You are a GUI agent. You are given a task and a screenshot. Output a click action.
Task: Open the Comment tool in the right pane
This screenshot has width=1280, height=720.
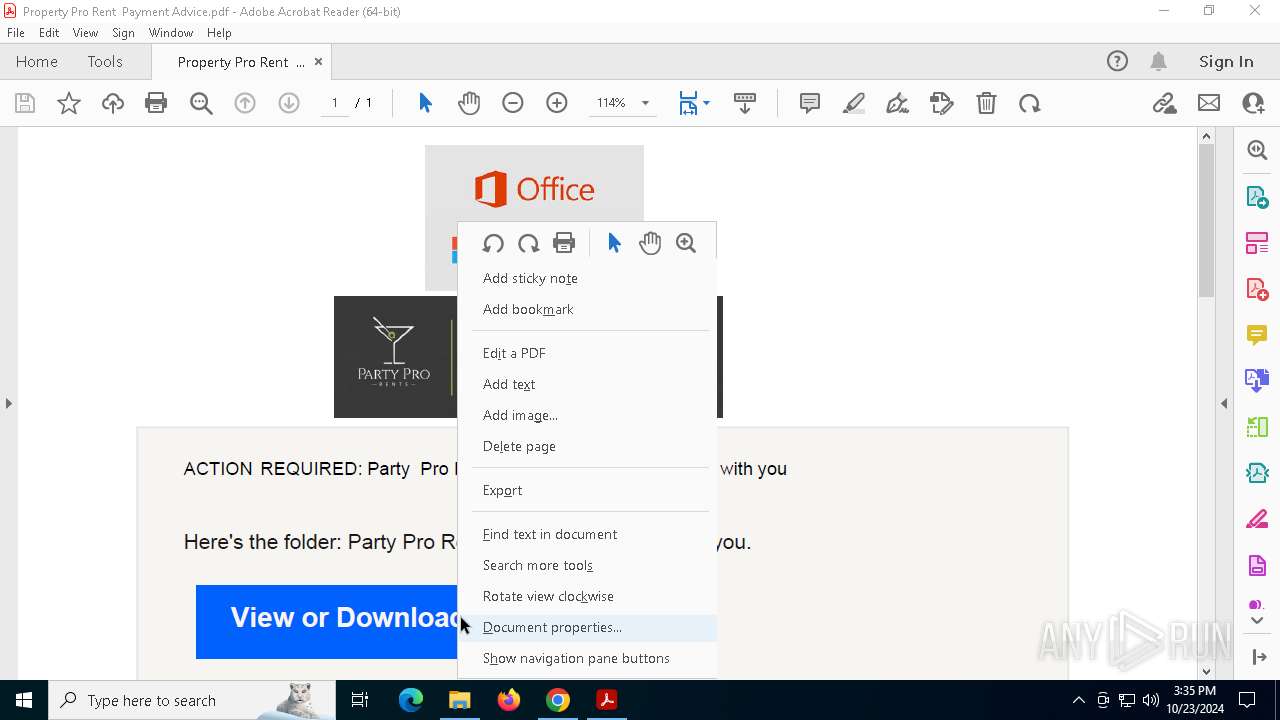pos(1257,335)
